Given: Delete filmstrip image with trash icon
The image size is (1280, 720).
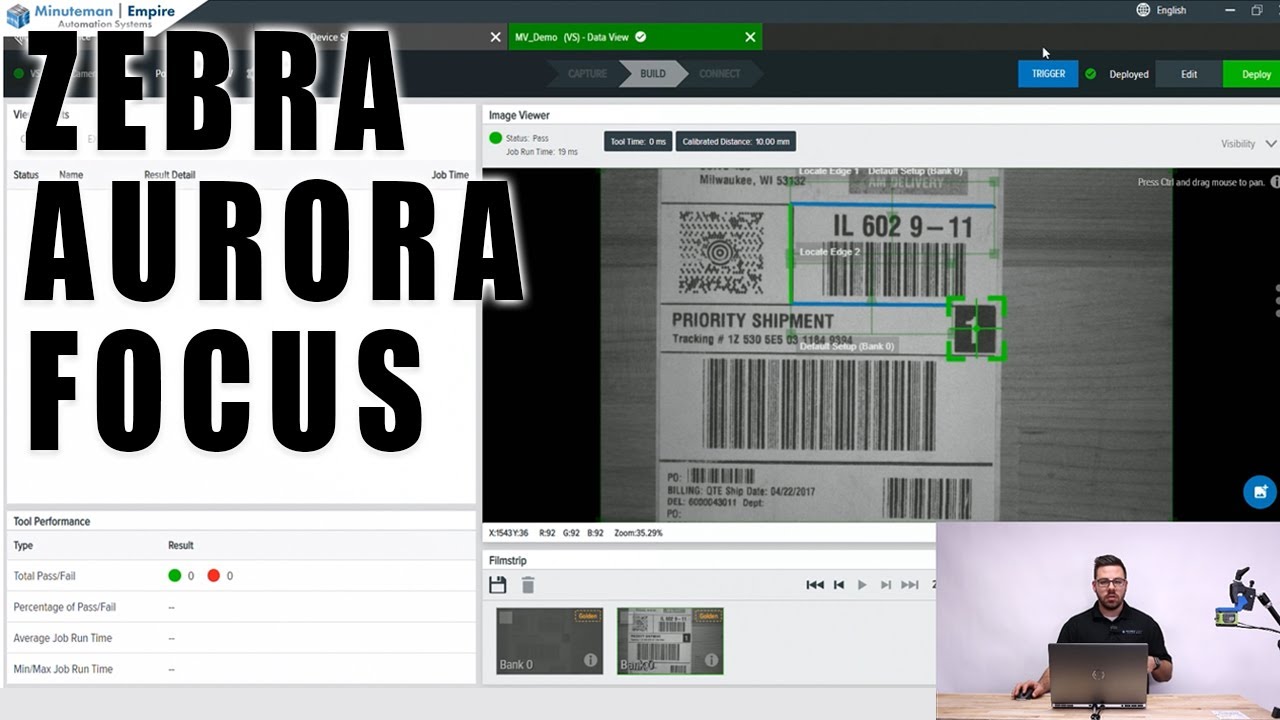Looking at the screenshot, I should 528,585.
